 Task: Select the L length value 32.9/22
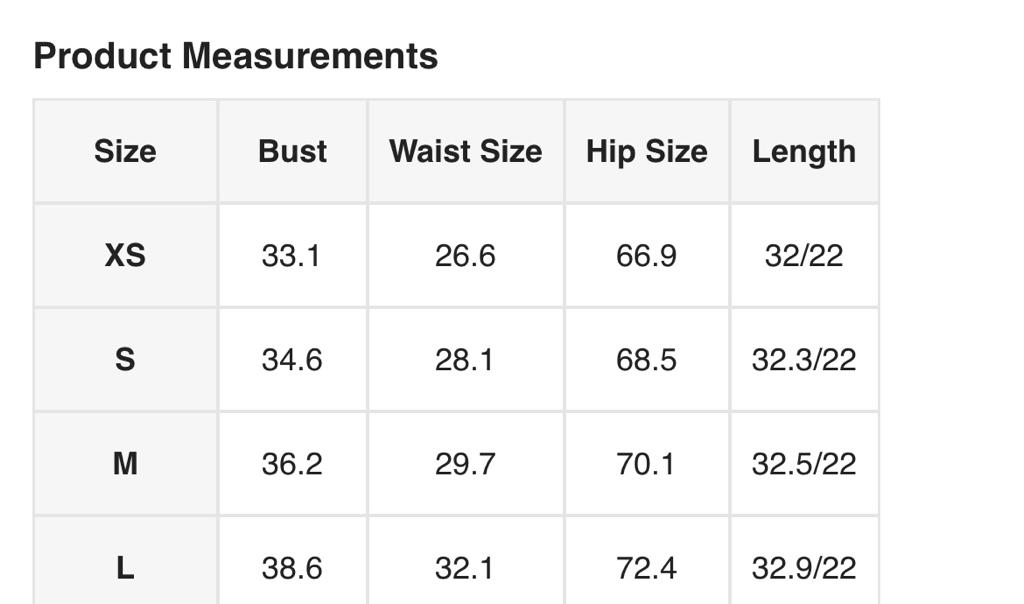click(804, 568)
